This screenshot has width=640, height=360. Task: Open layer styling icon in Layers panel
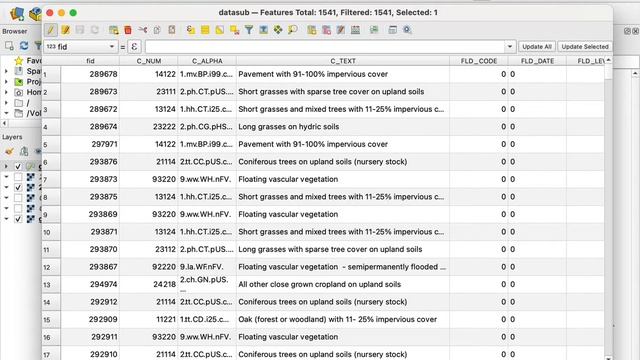[9, 151]
